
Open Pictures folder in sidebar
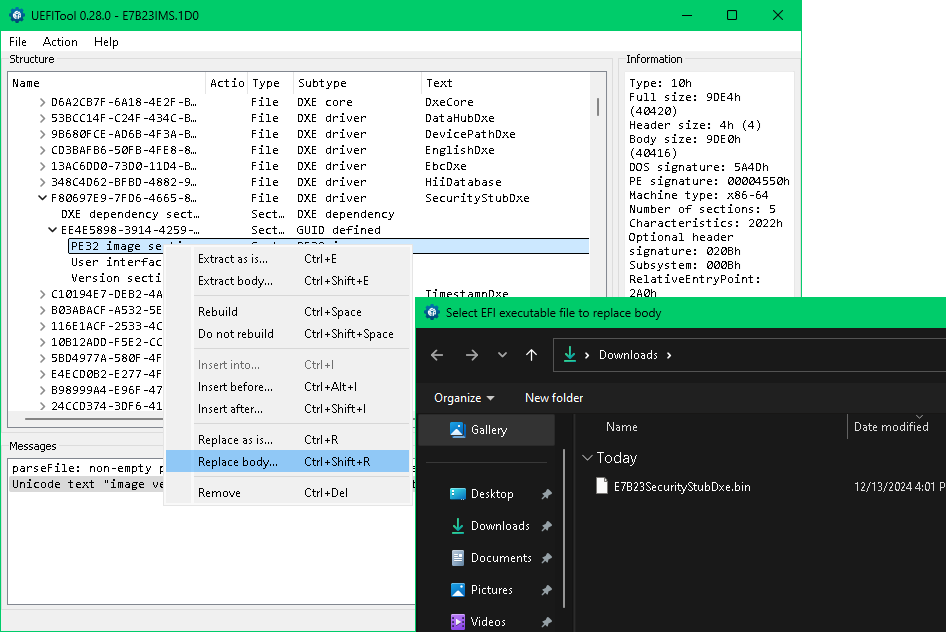[x=491, y=590]
